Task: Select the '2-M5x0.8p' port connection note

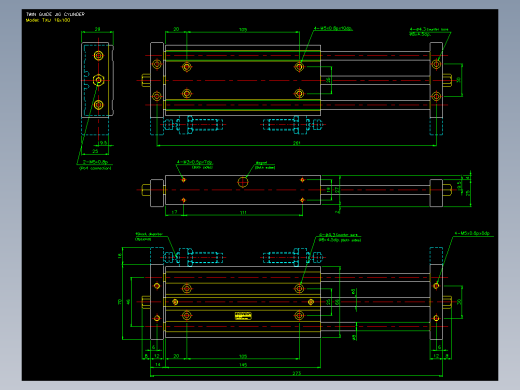Action: click(95, 162)
